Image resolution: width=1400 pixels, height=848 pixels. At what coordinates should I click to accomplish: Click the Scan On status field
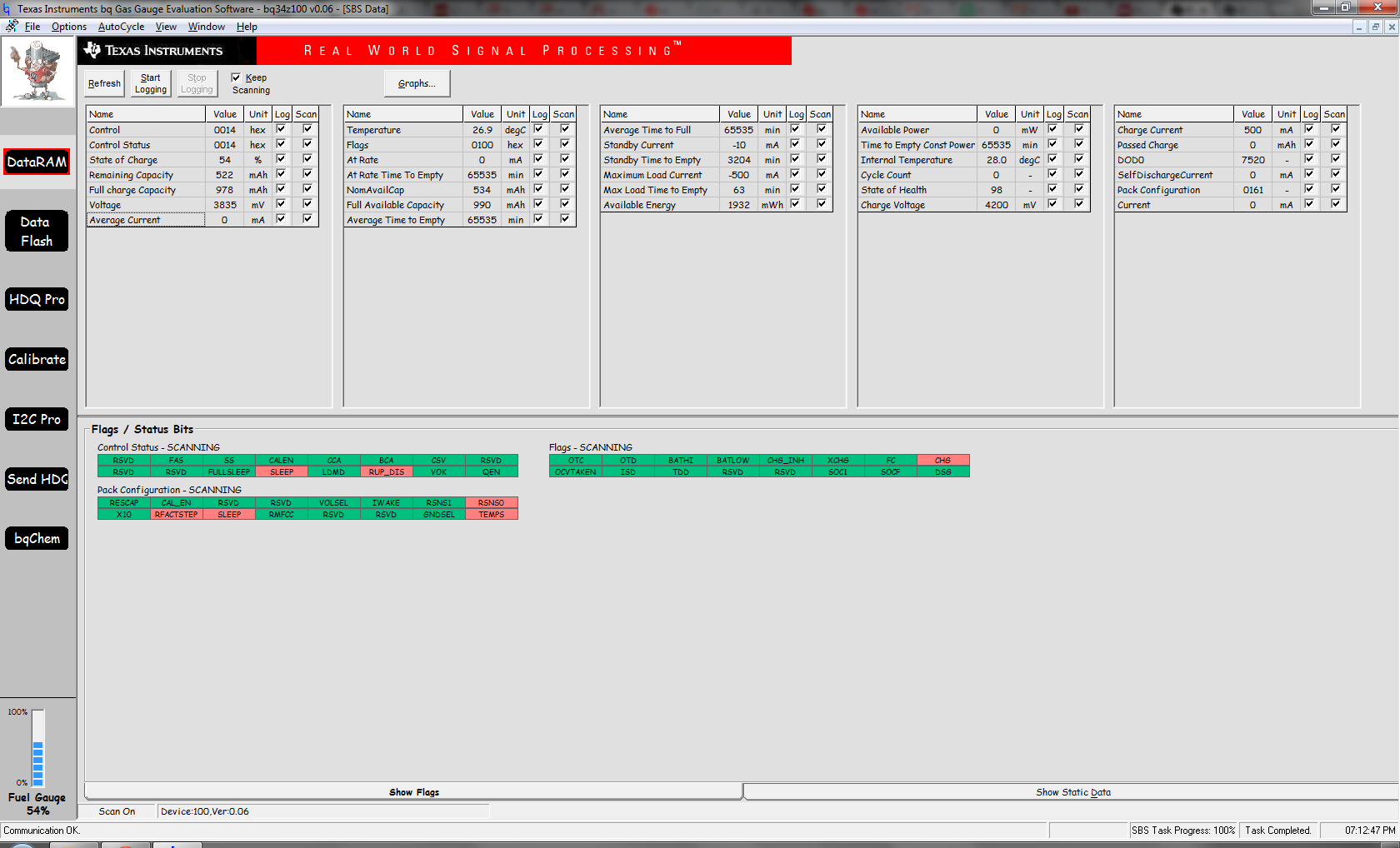point(117,811)
